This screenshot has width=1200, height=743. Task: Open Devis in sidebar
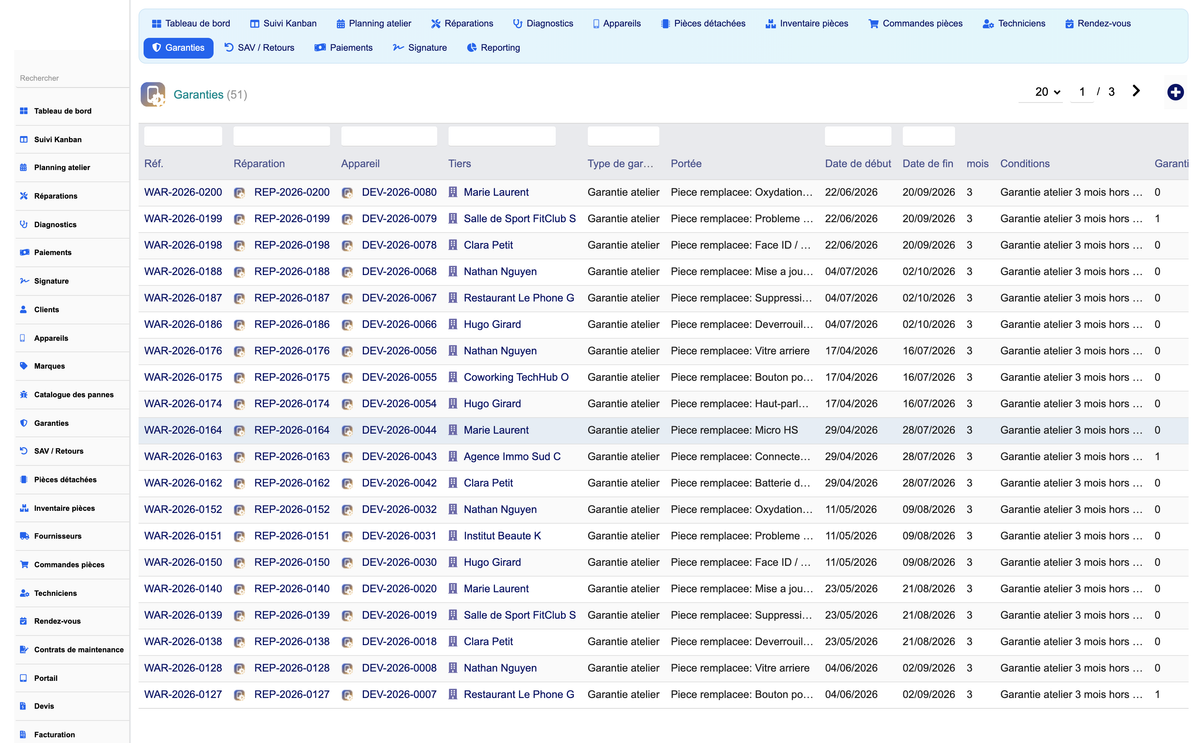(72, 706)
